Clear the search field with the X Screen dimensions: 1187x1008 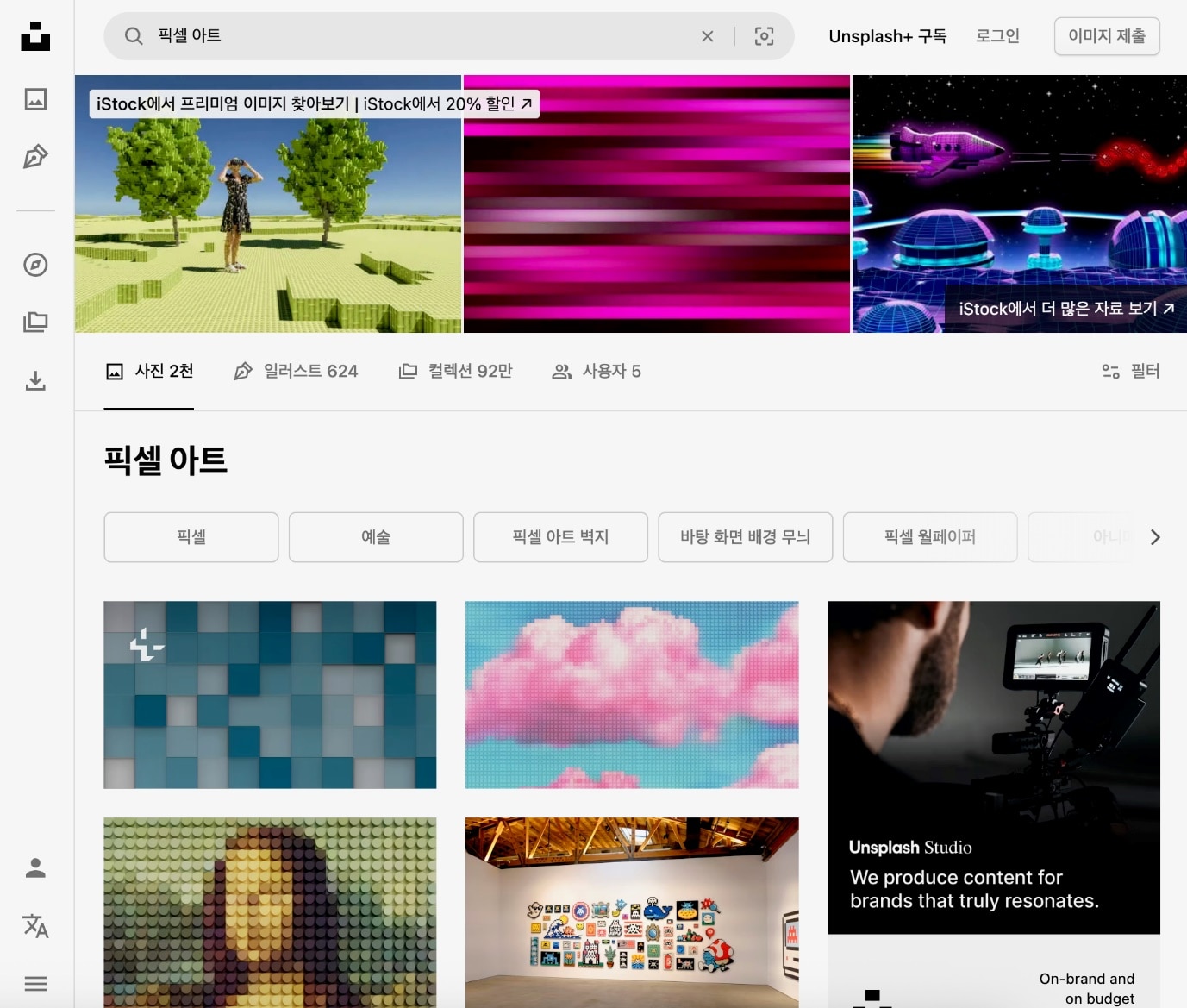point(707,35)
